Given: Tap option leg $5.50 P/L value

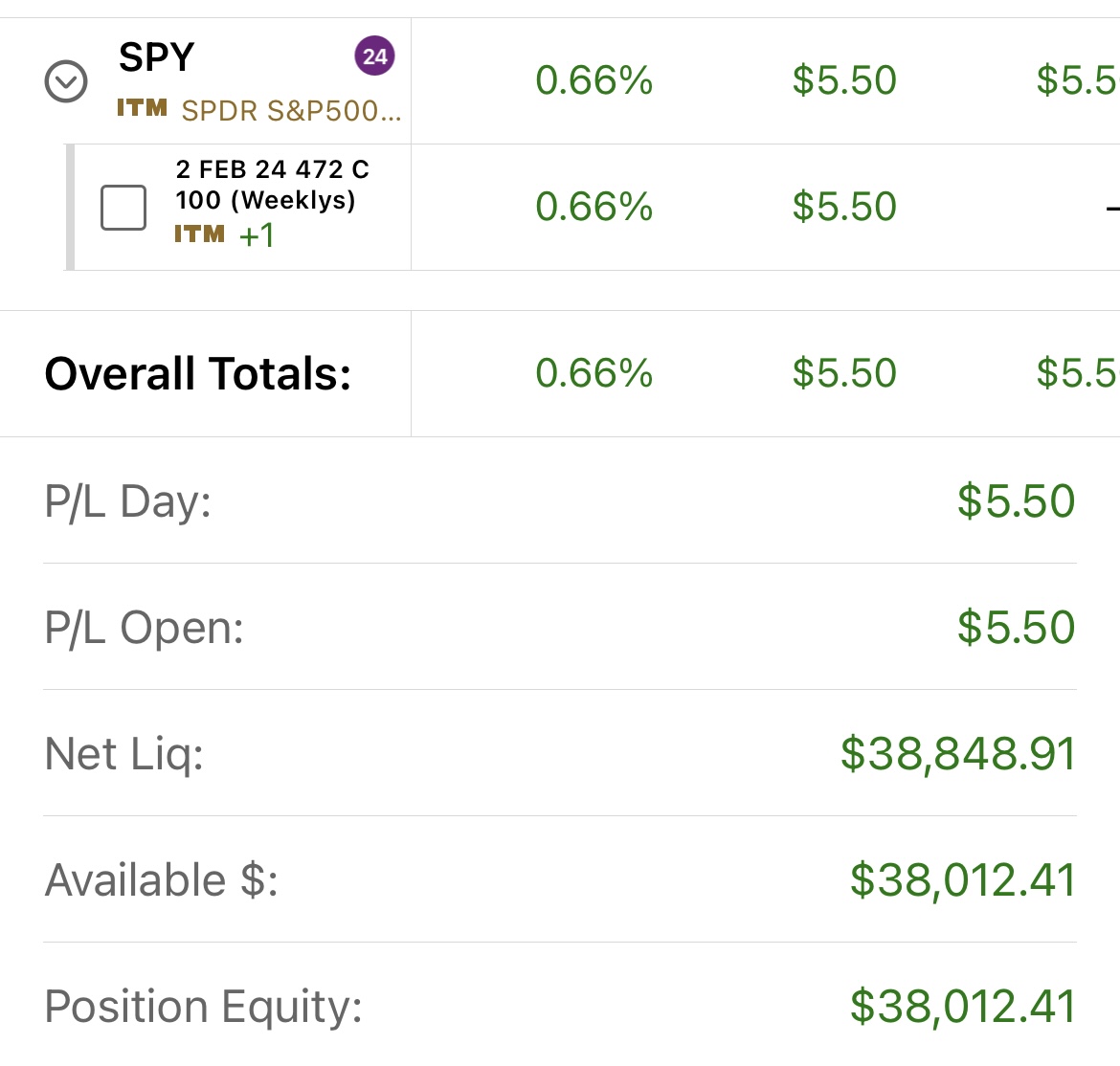Looking at the screenshot, I should pos(844,207).
